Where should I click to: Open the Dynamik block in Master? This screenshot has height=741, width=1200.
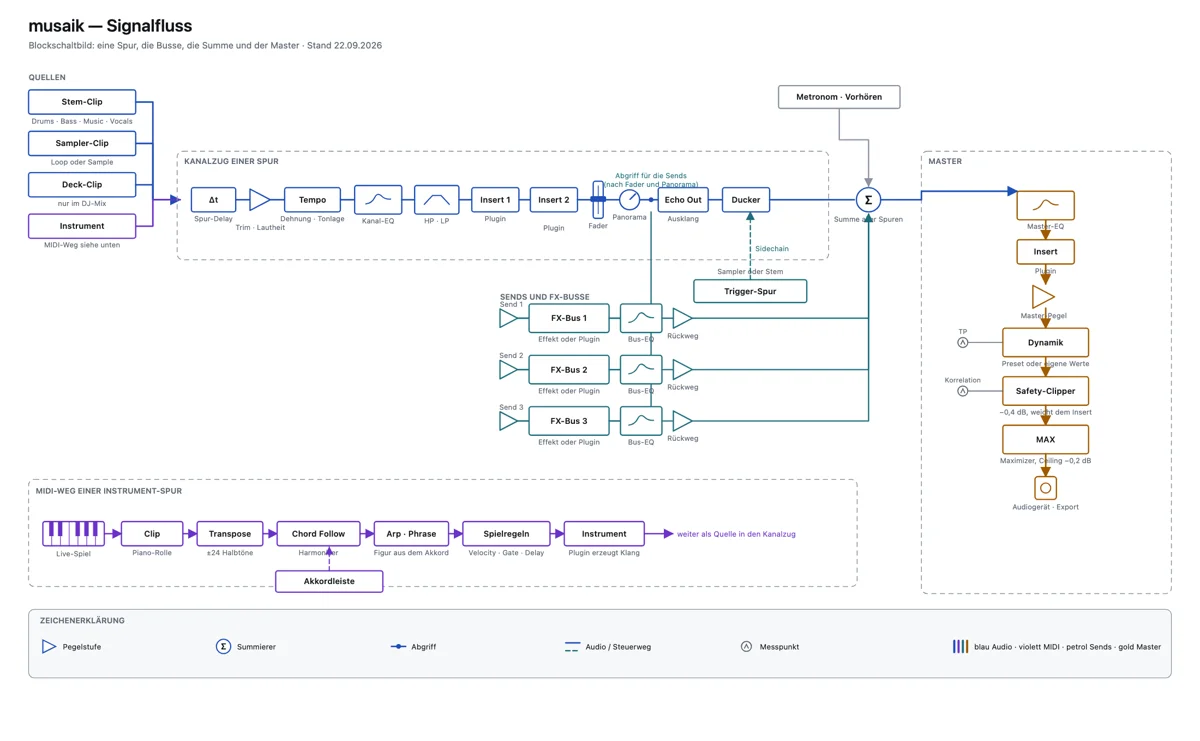coord(1045,342)
